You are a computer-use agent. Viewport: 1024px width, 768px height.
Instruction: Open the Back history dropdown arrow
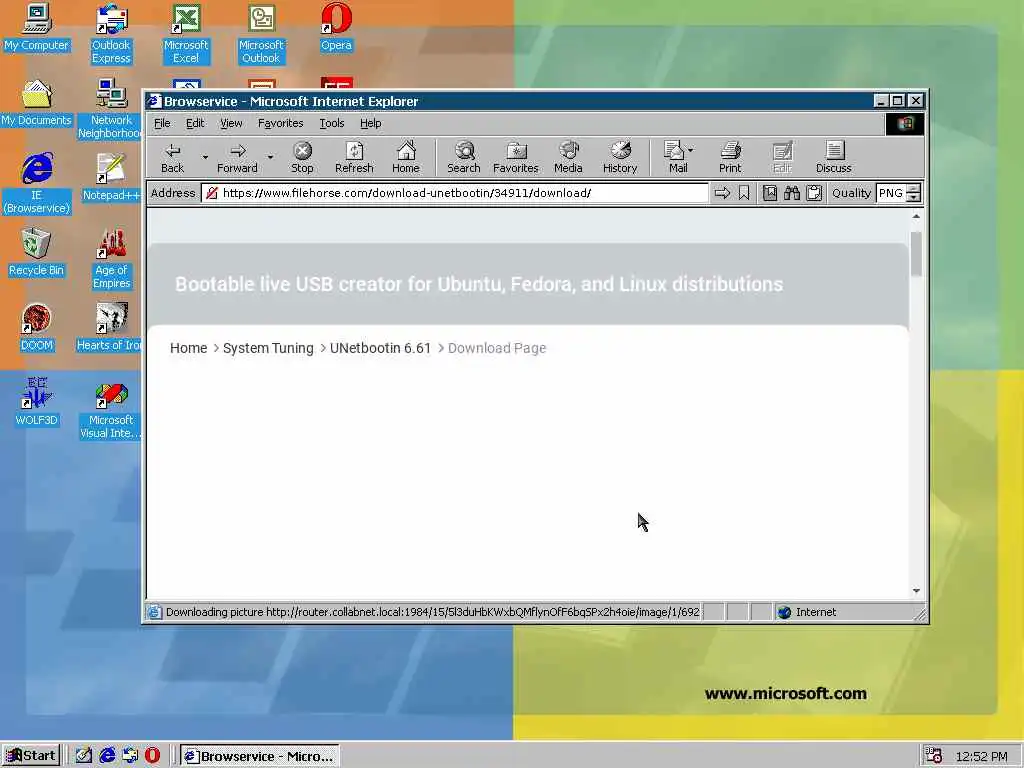(x=205, y=157)
